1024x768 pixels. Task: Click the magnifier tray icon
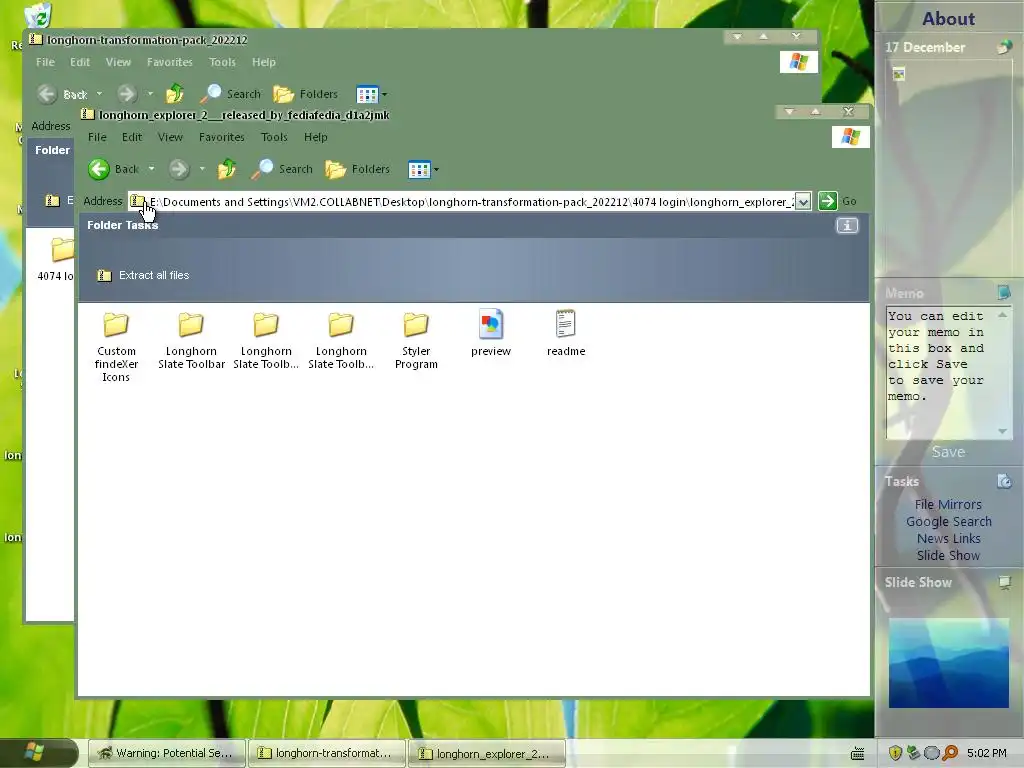click(950, 753)
